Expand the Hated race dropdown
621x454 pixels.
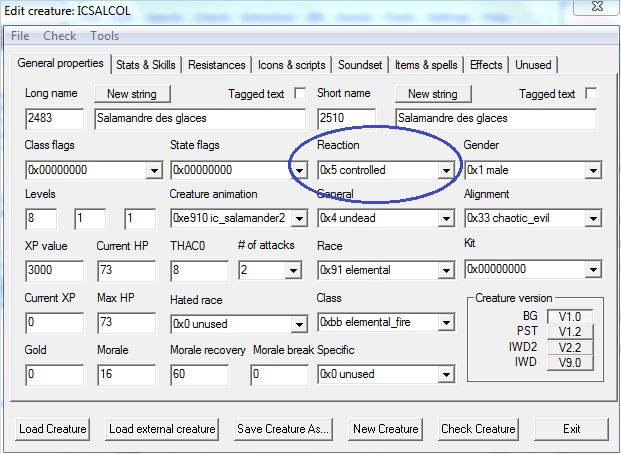tap(299, 324)
